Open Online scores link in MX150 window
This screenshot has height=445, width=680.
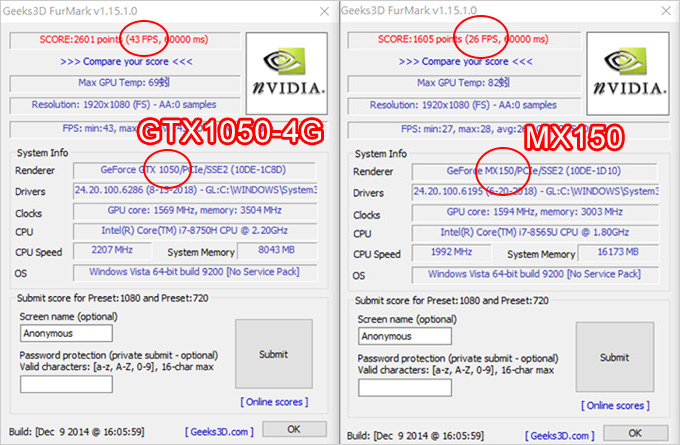point(615,406)
